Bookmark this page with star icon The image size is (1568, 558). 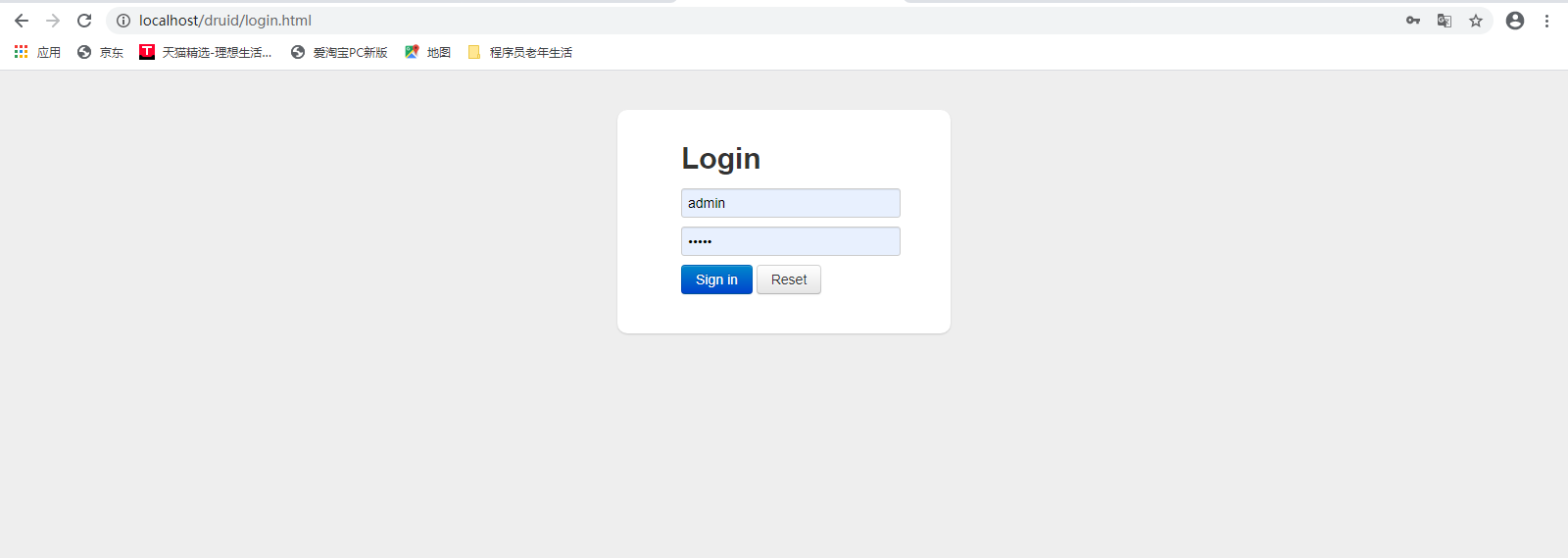click(x=1476, y=21)
